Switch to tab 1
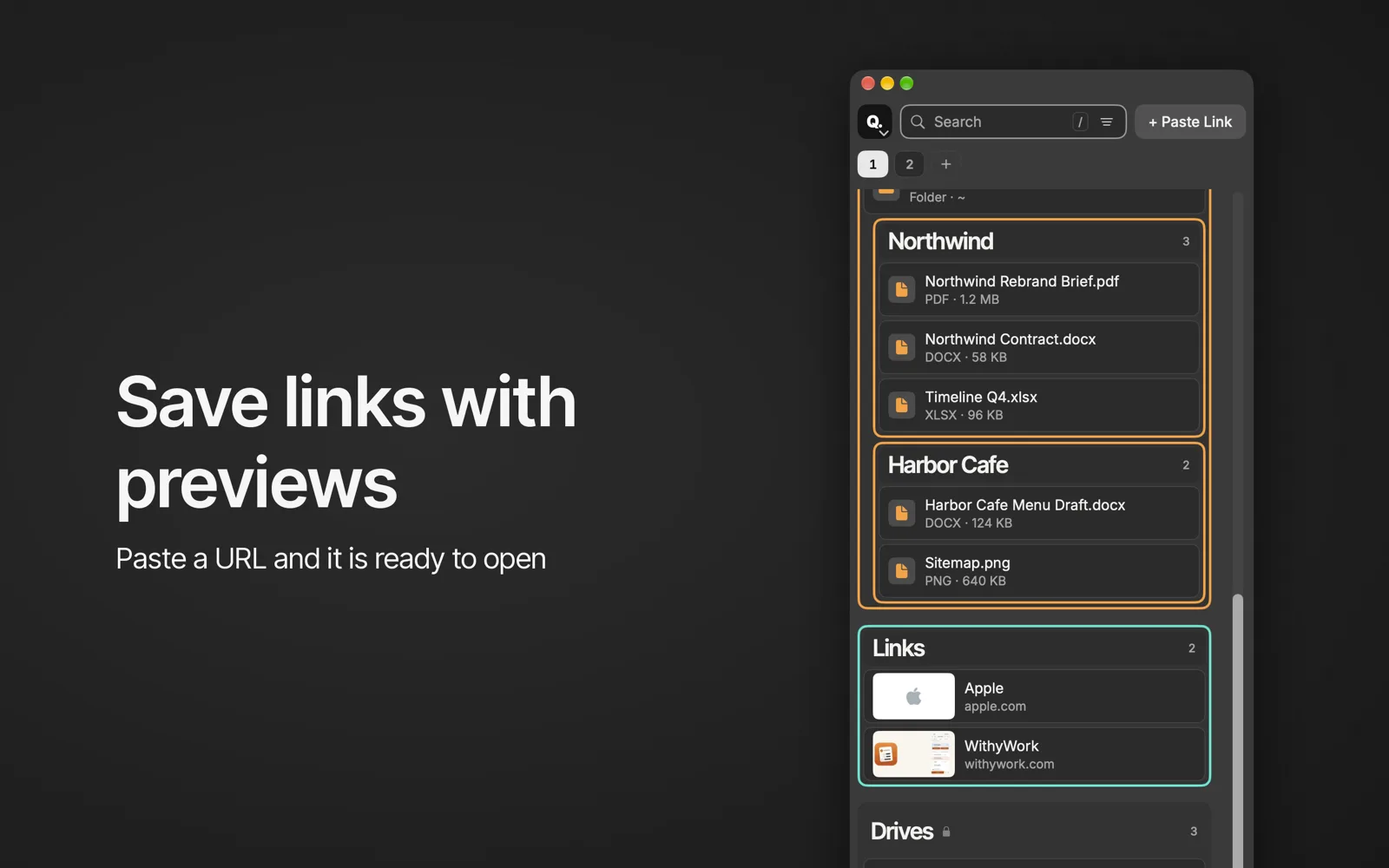The image size is (1389, 868). (872, 164)
